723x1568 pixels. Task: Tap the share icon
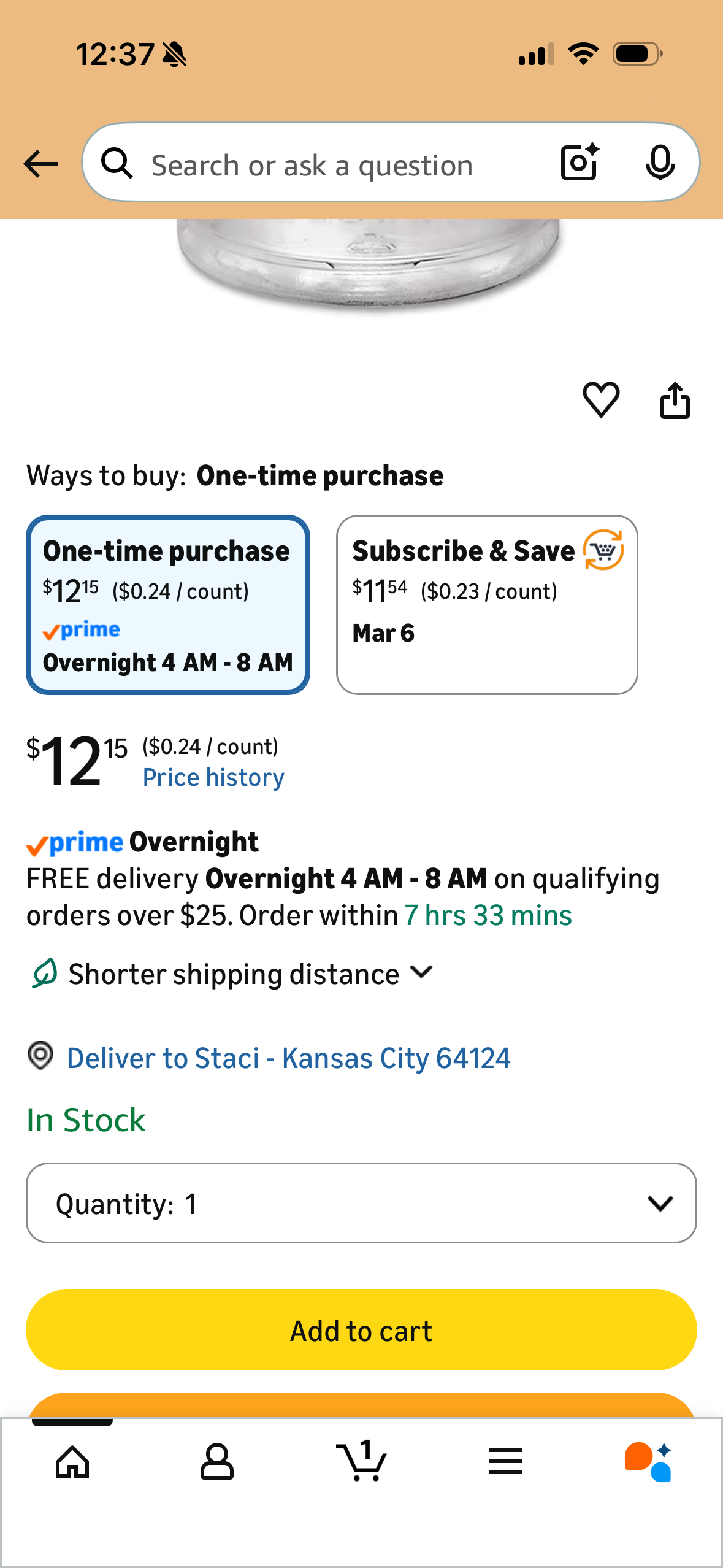[675, 401]
